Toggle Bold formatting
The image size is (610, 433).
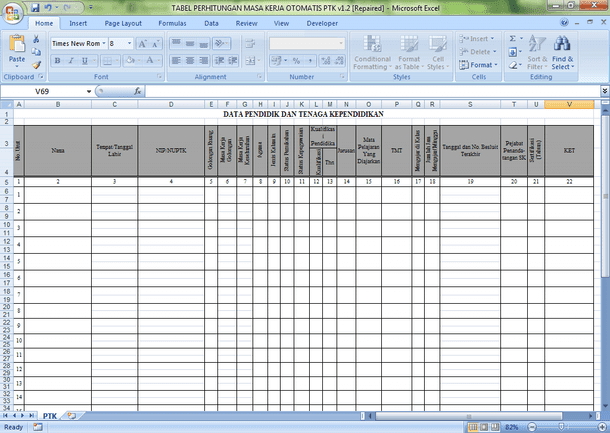[58, 61]
